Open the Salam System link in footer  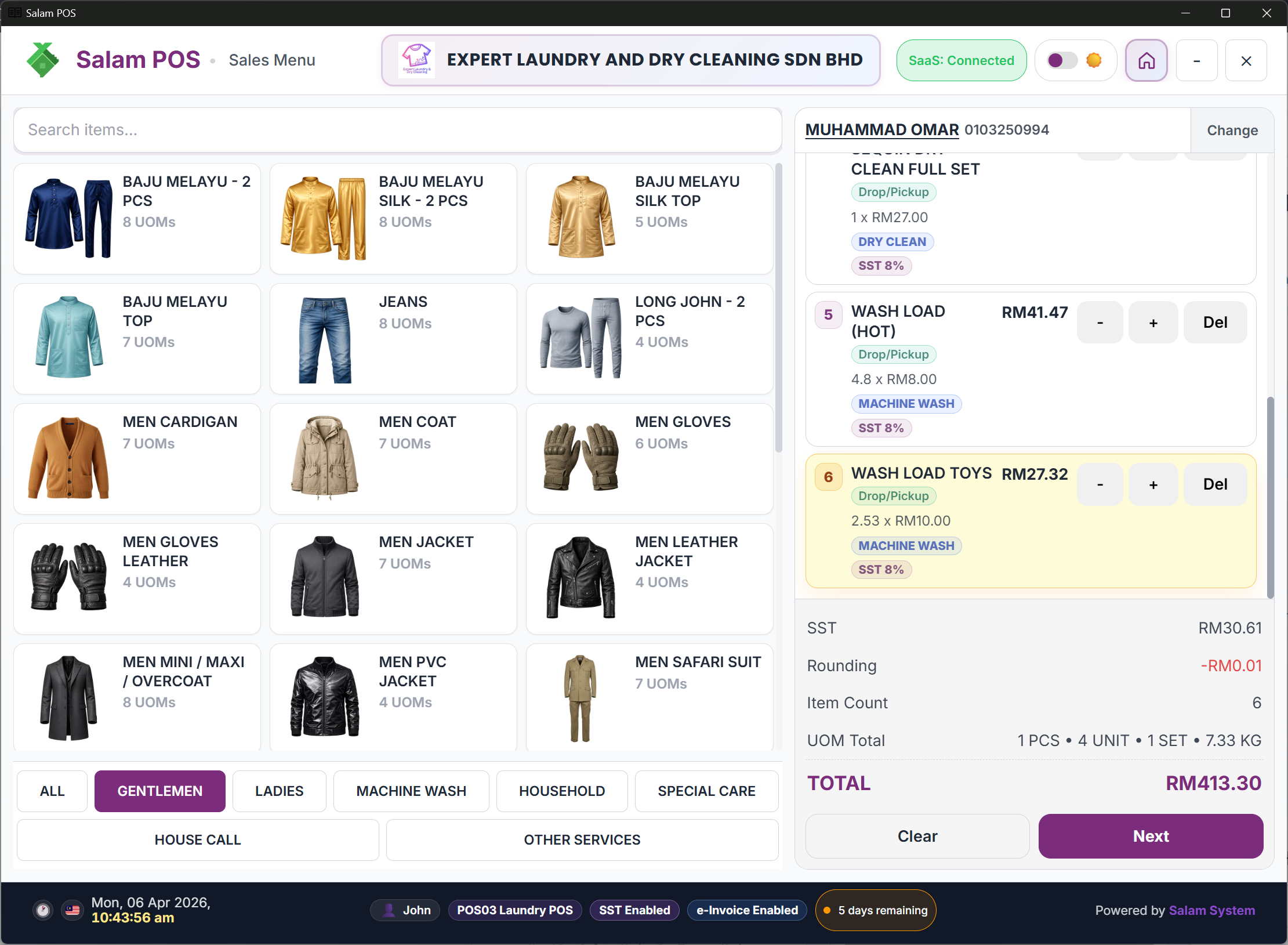[x=1212, y=910]
